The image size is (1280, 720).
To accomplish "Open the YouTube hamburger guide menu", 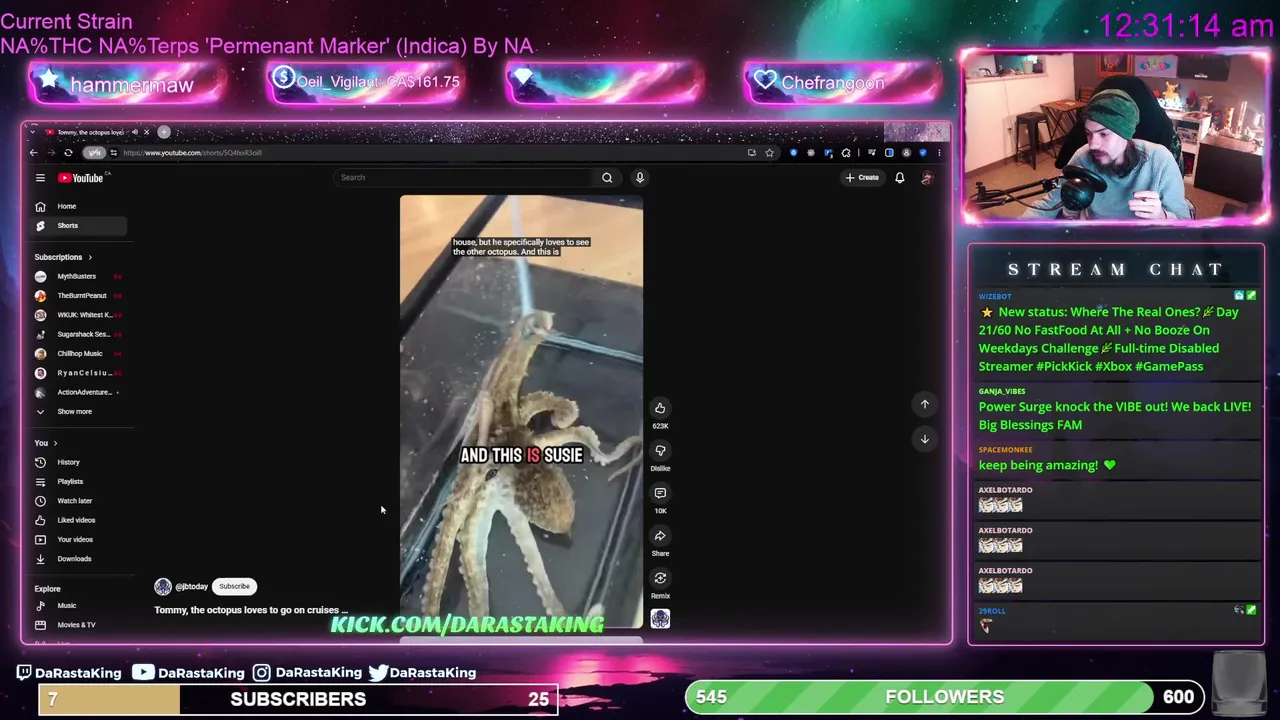I will 40,178.
